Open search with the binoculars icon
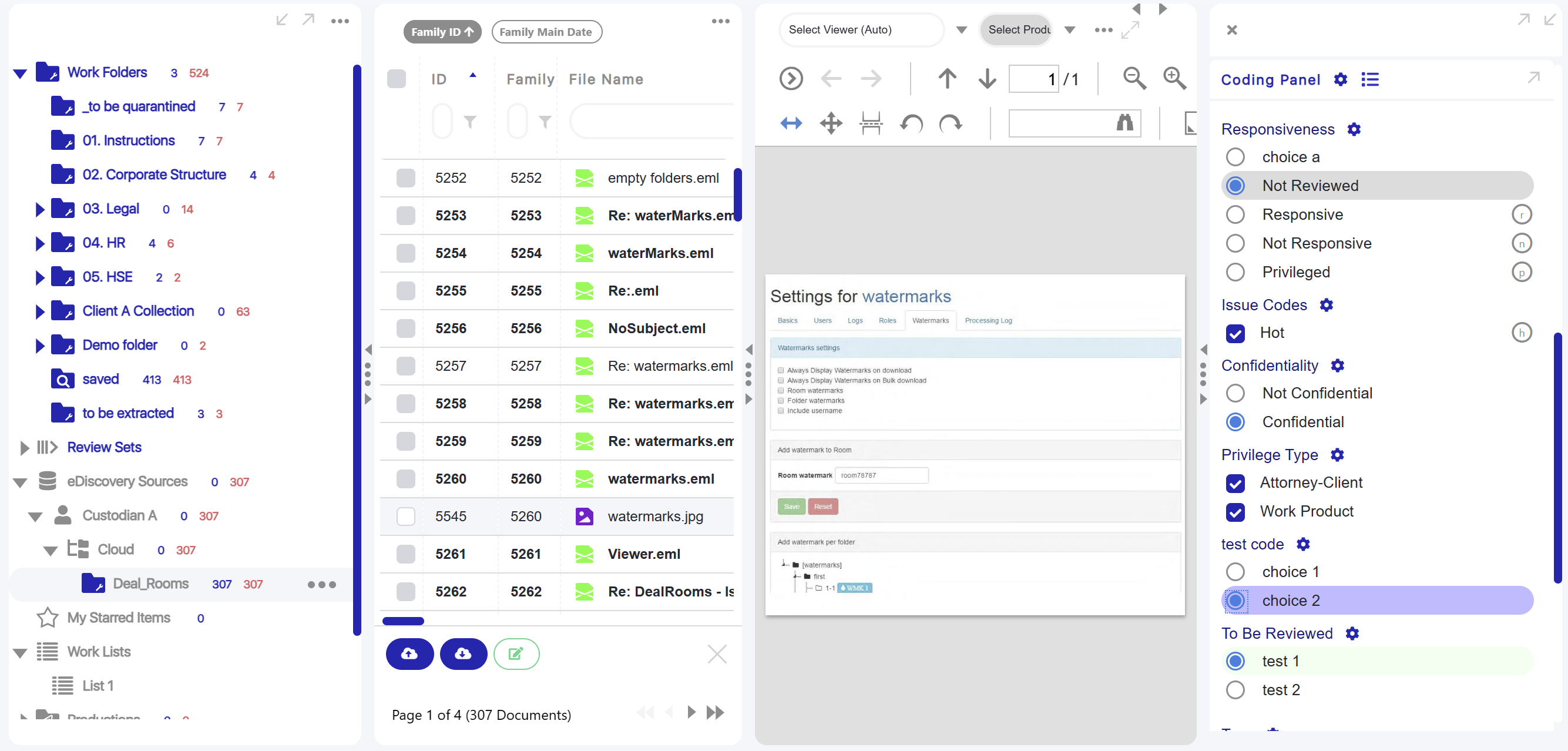 click(1124, 123)
